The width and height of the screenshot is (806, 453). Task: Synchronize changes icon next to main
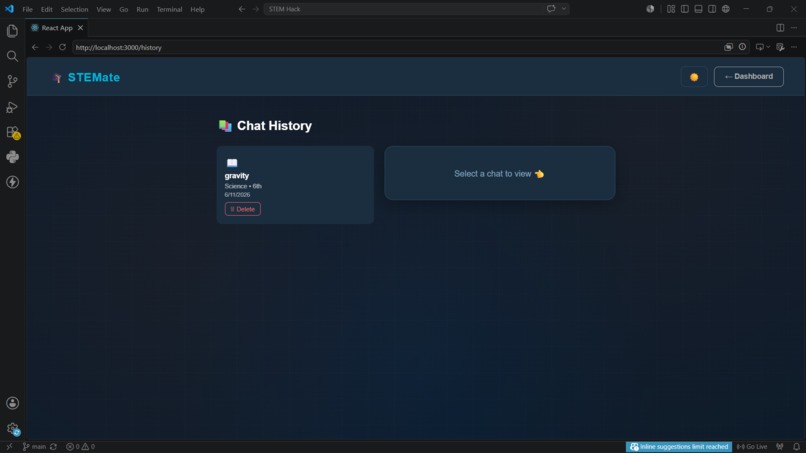pyautogui.click(x=53, y=447)
